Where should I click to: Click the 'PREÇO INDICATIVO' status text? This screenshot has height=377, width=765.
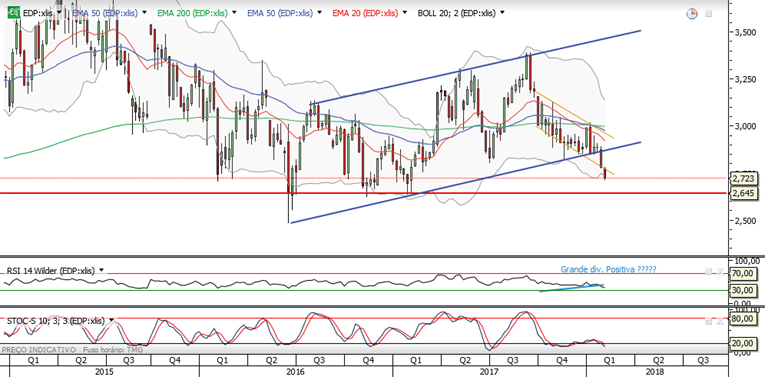pos(40,350)
